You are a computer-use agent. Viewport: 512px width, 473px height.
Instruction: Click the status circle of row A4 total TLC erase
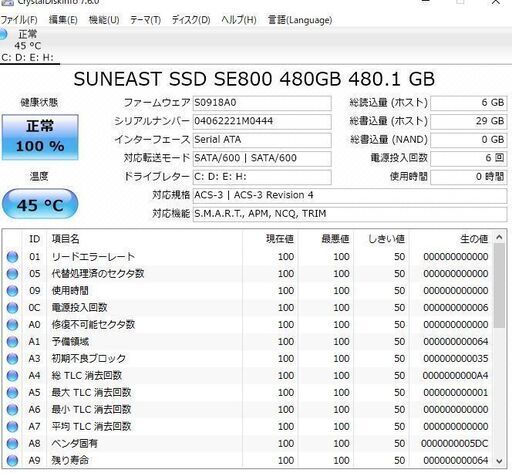coord(12,376)
